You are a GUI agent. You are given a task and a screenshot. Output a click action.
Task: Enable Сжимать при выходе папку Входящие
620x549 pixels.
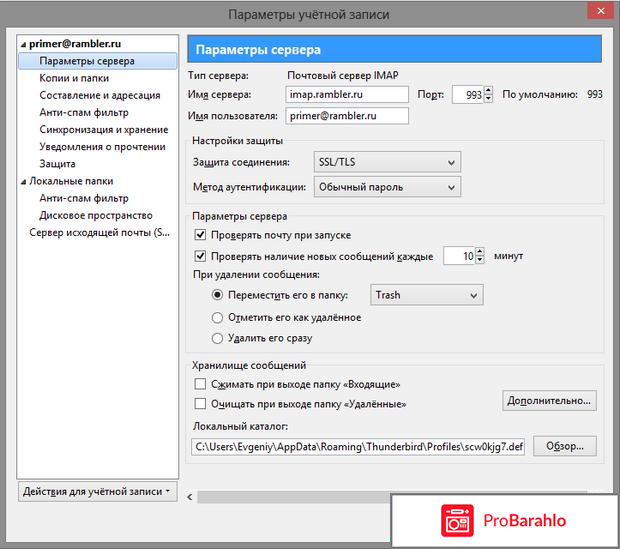(x=200, y=384)
